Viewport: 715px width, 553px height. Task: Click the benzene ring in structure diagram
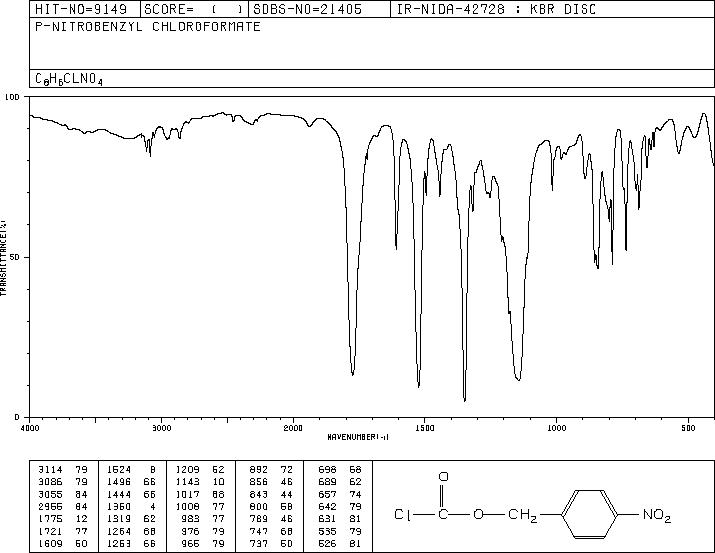click(x=590, y=515)
